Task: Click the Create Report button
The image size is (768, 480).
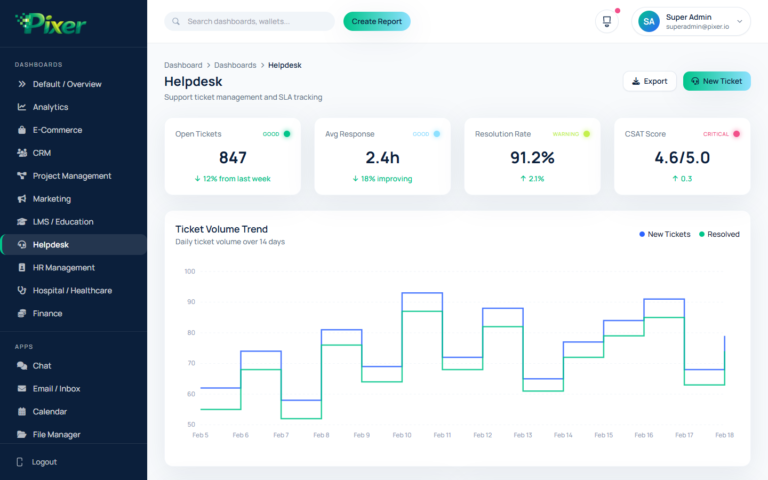Action: click(x=377, y=21)
